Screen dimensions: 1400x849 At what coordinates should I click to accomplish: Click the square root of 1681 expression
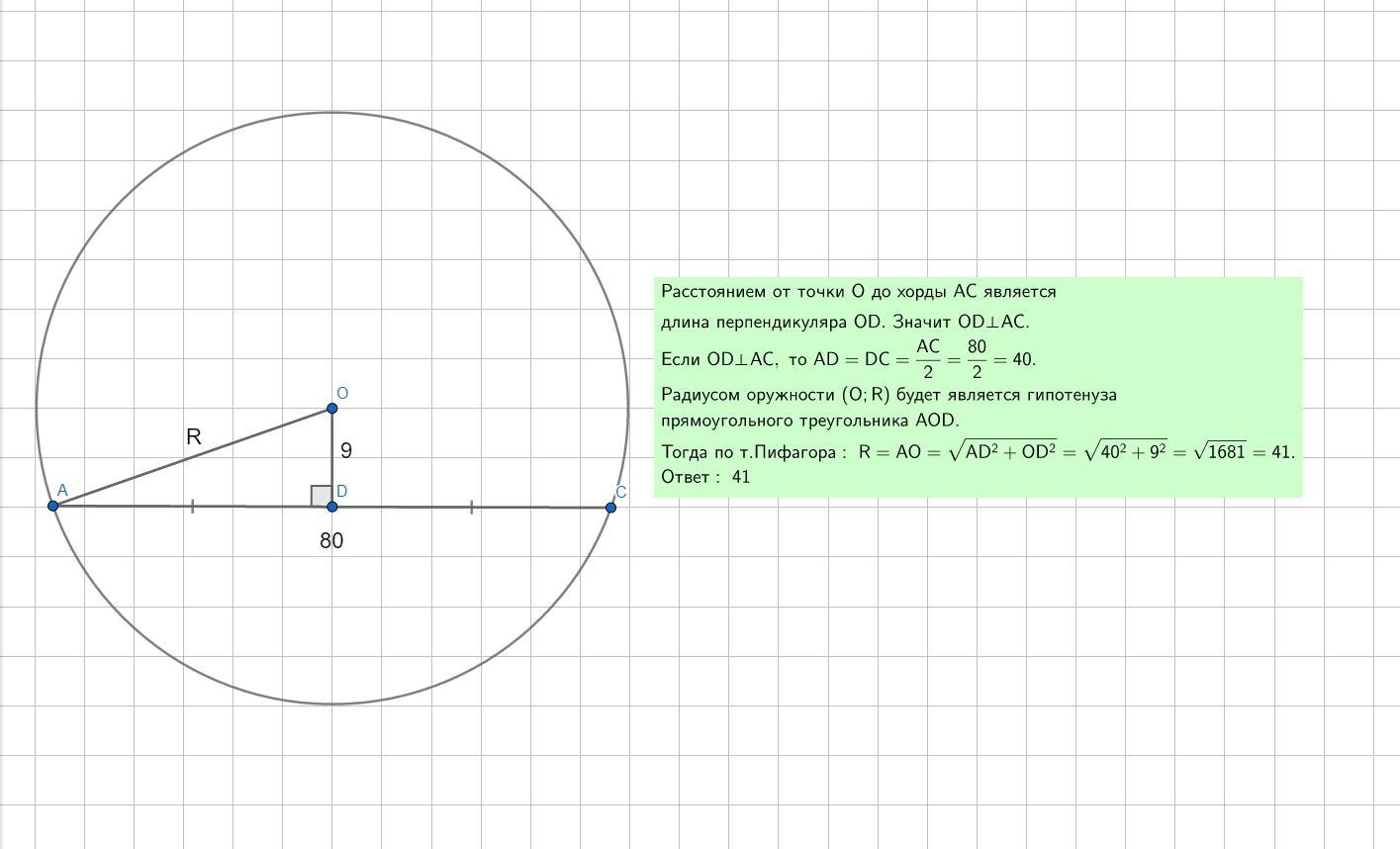point(1220,451)
